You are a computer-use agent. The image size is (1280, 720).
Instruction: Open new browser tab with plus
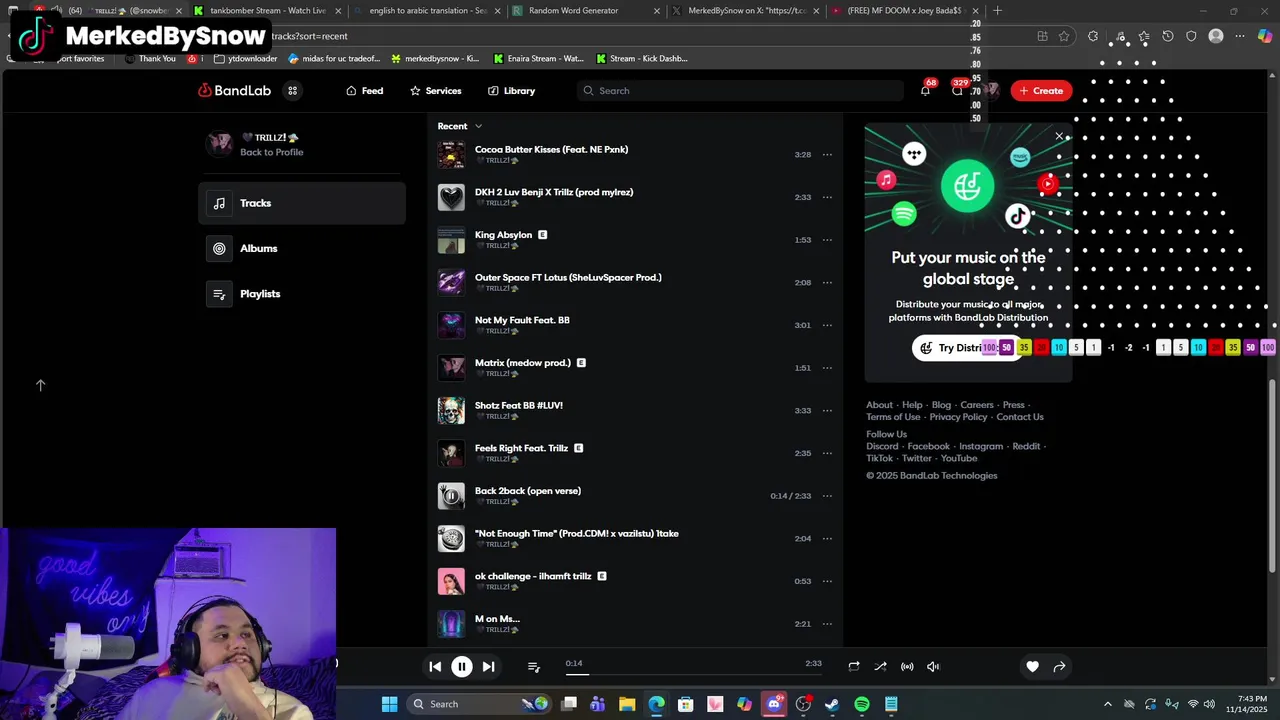point(997,11)
